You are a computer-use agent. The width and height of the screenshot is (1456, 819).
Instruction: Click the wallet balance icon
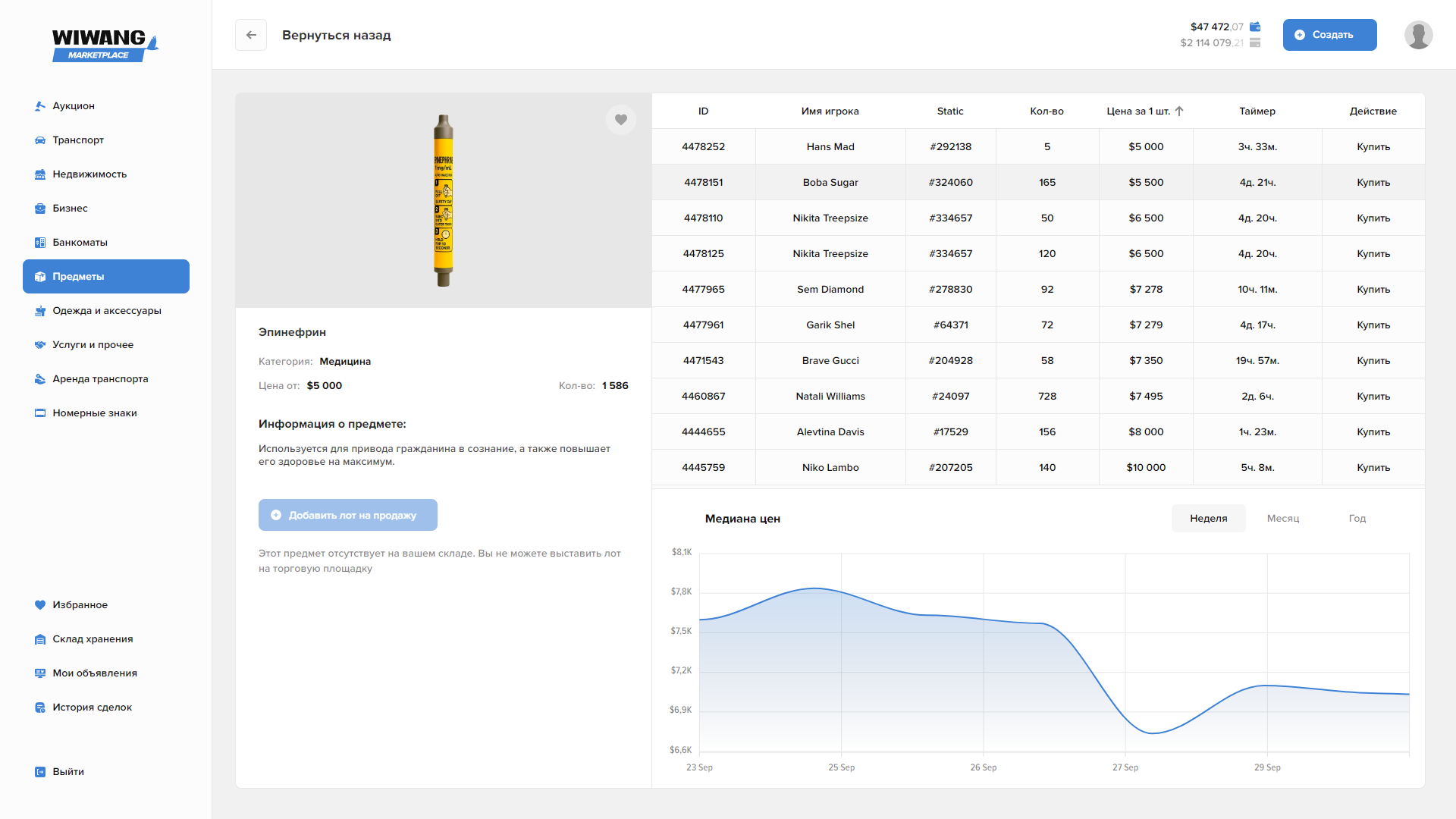(x=1255, y=27)
